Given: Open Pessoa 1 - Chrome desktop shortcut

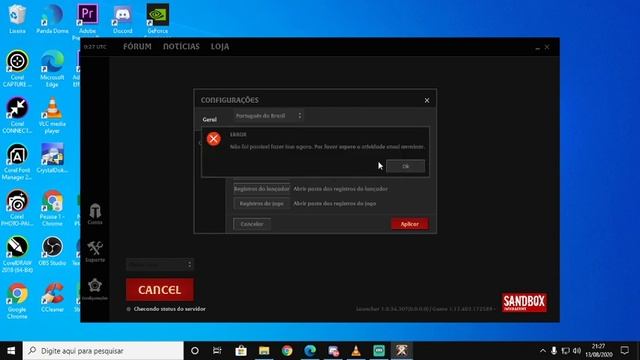Looking at the screenshot, I should [52, 208].
